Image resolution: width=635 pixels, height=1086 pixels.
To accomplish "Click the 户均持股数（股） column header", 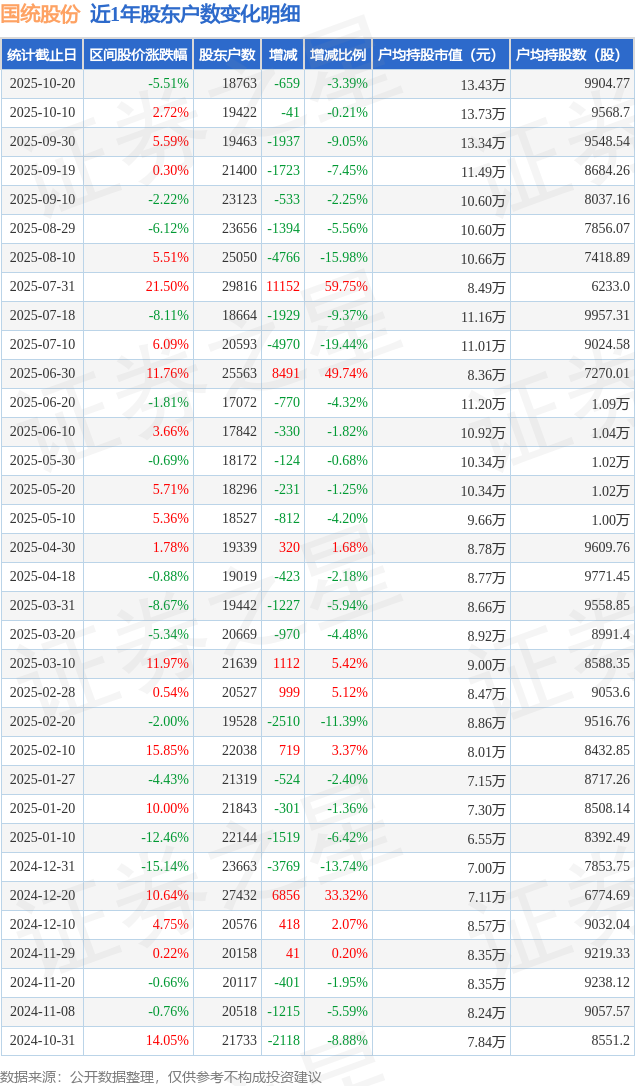I will (x=571, y=55).
